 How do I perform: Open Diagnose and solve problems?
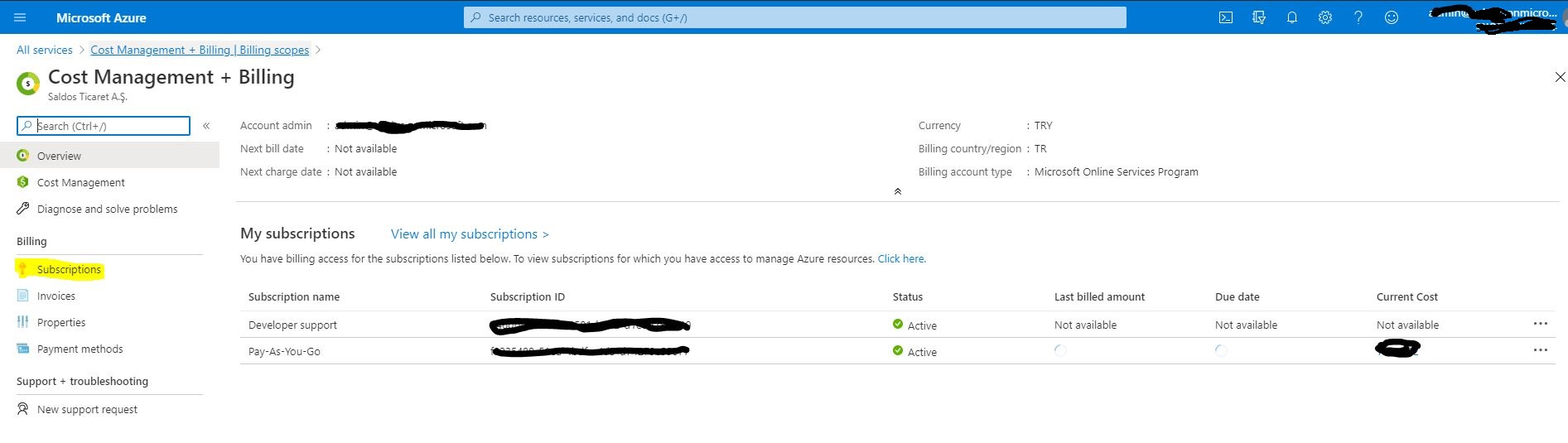[x=109, y=209]
